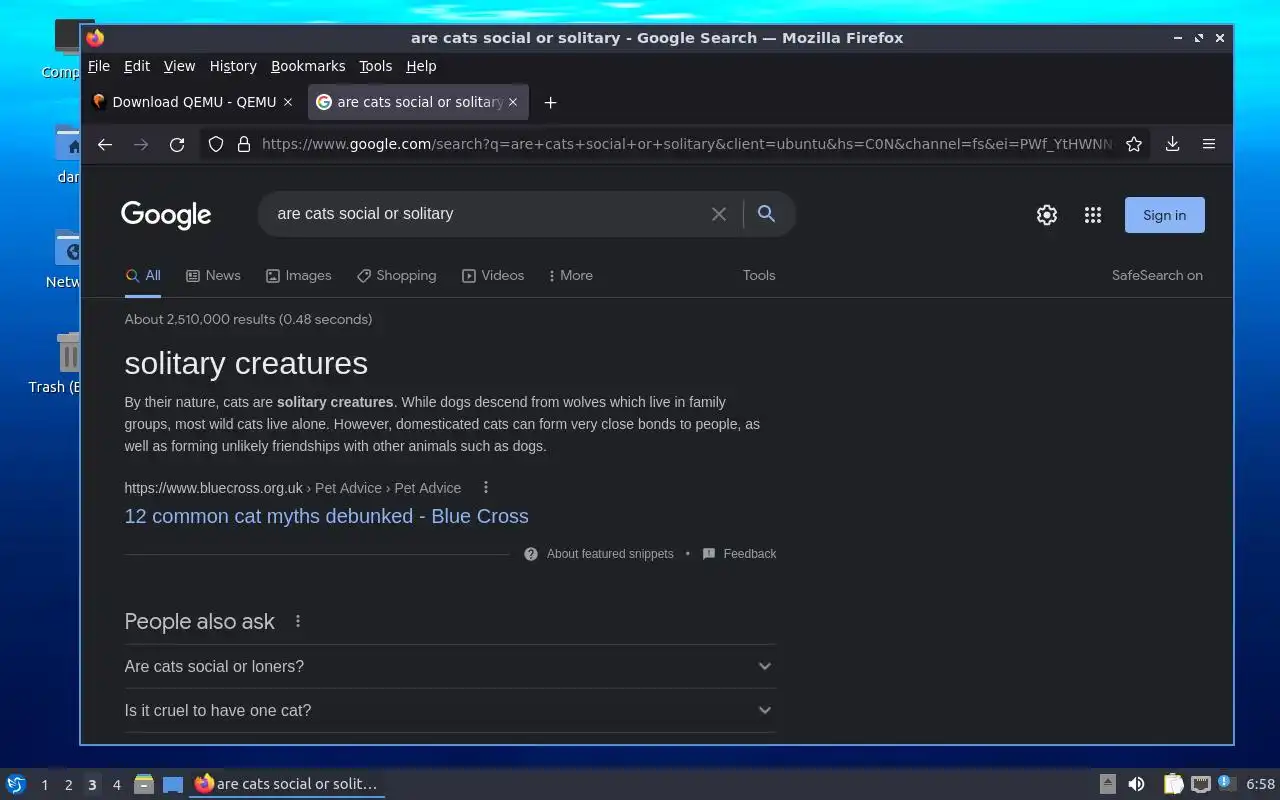Open About featured snippets help

click(599, 554)
